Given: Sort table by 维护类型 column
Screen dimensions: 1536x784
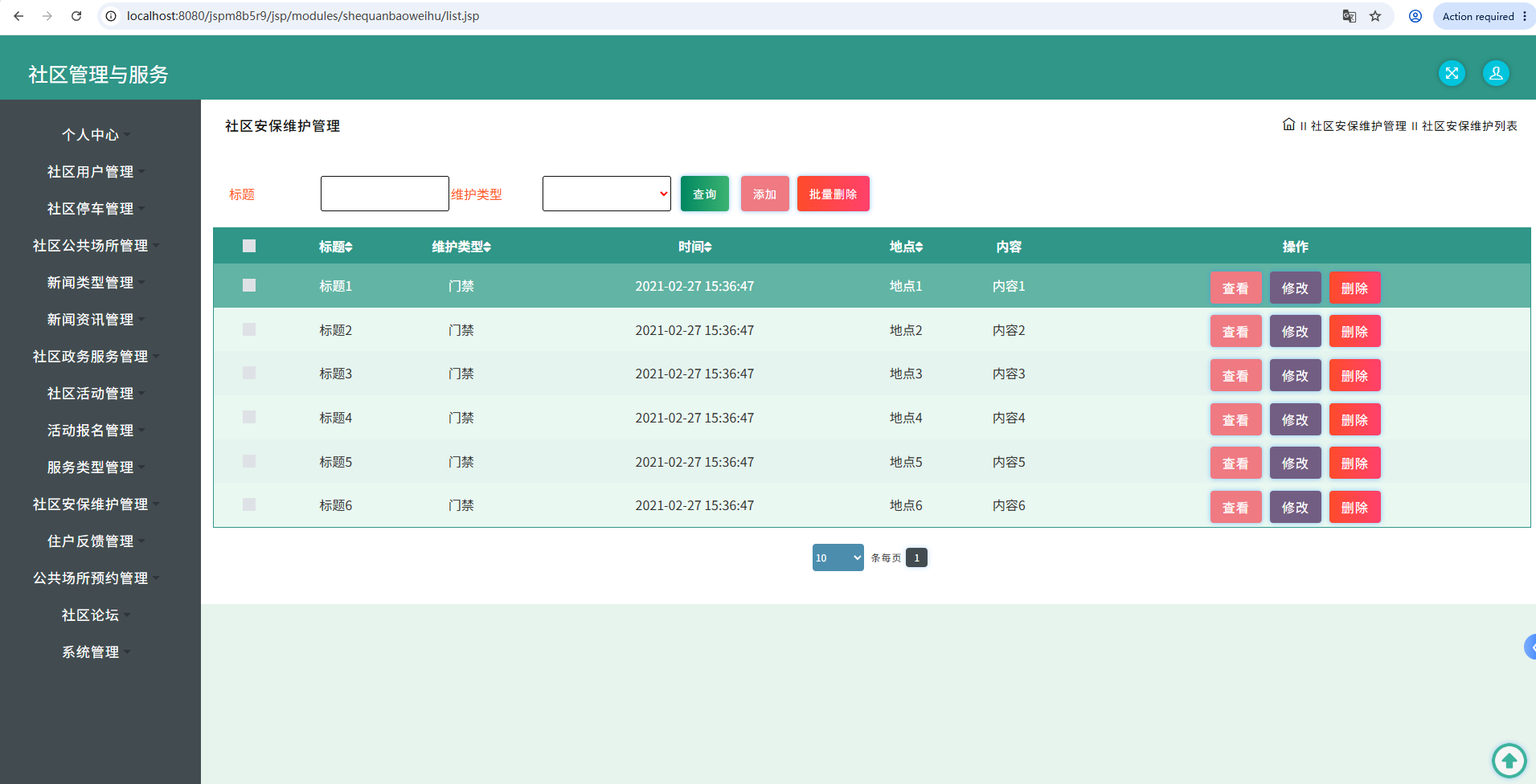Looking at the screenshot, I should click(461, 247).
